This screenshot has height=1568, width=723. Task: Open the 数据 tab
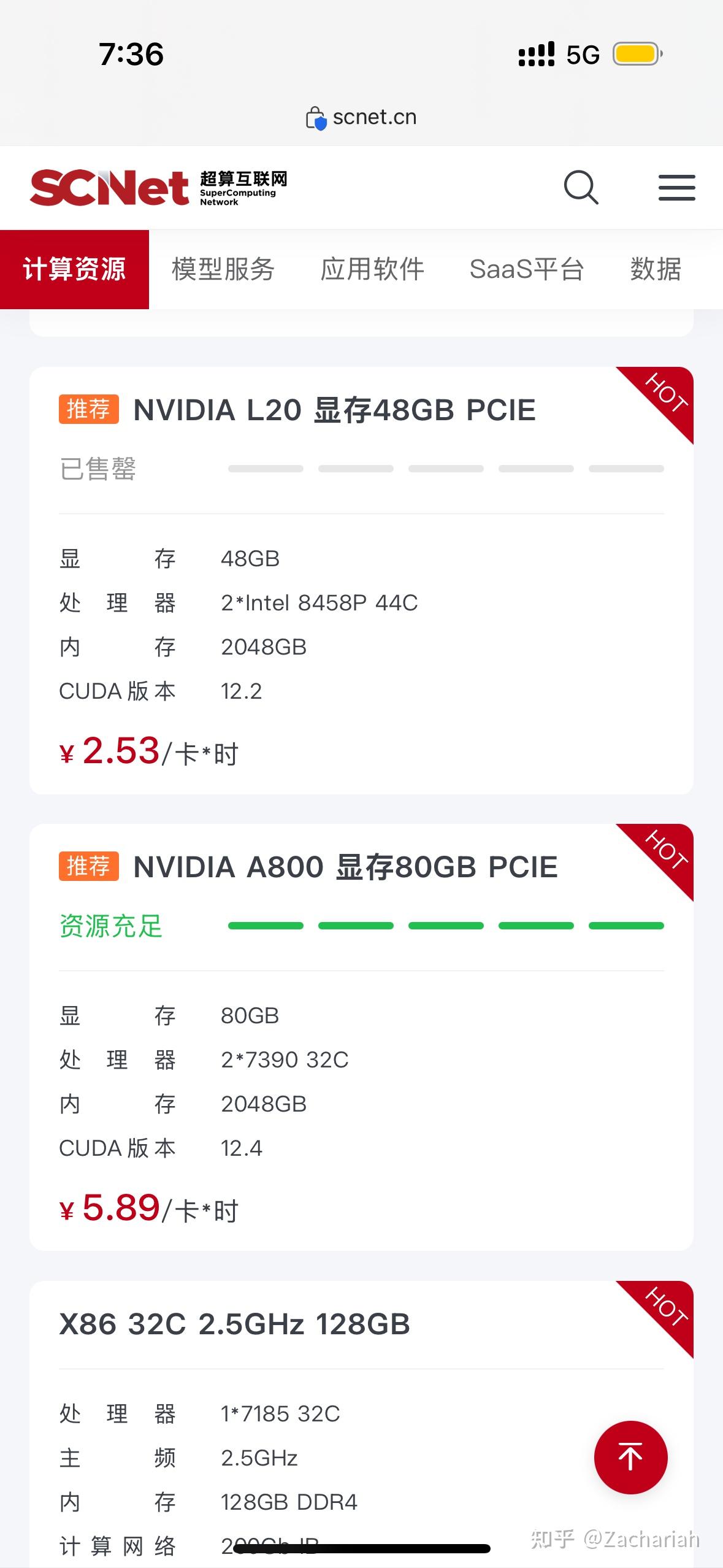pyautogui.click(x=656, y=269)
